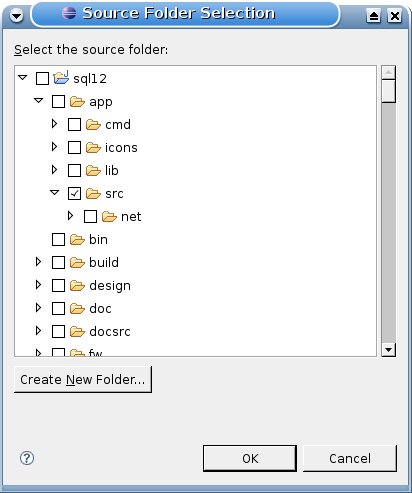412x493 pixels.
Task: Click the help question mark icon
Action: 27,458
